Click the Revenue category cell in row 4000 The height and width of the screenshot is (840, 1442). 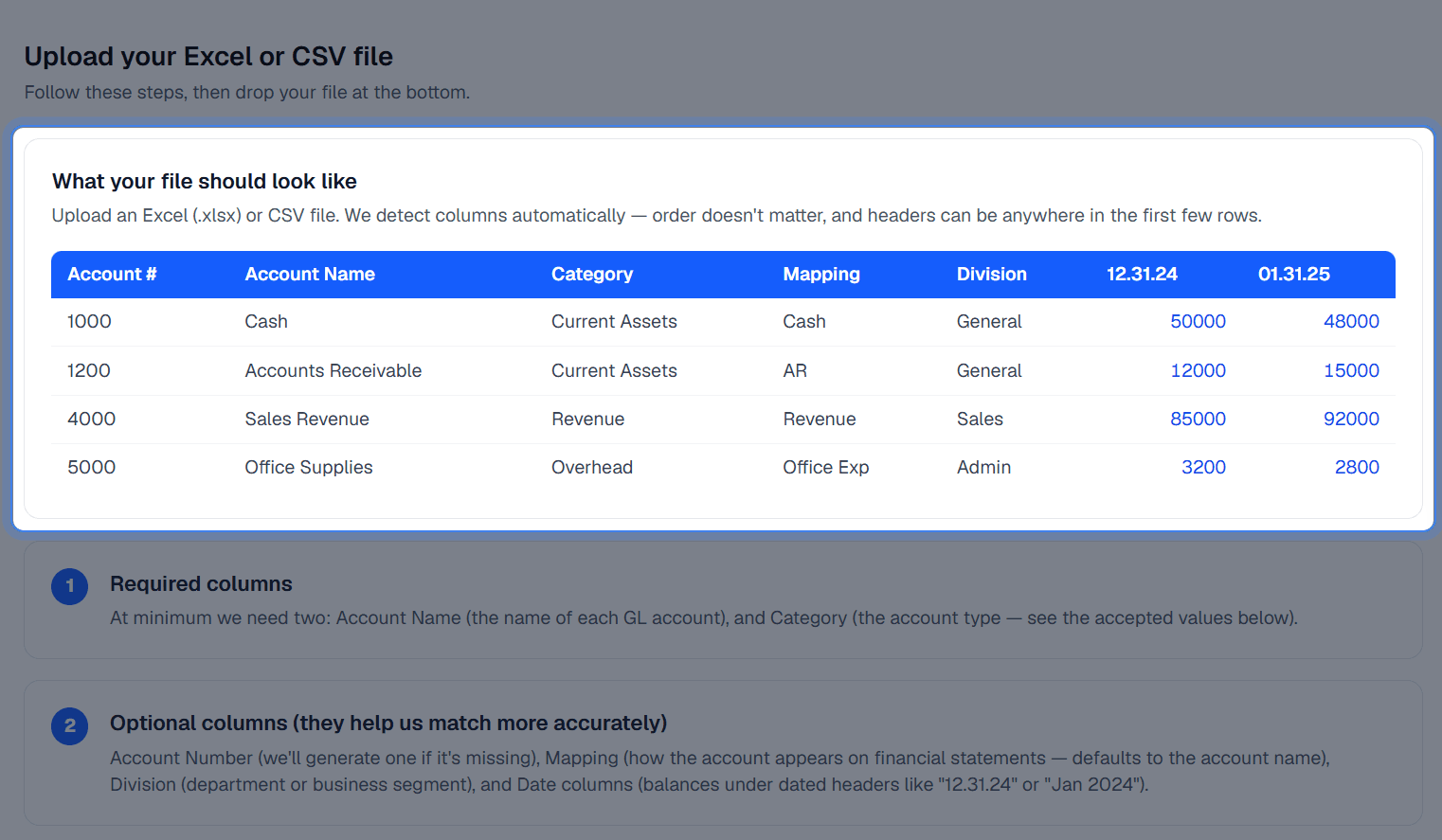click(x=588, y=420)
